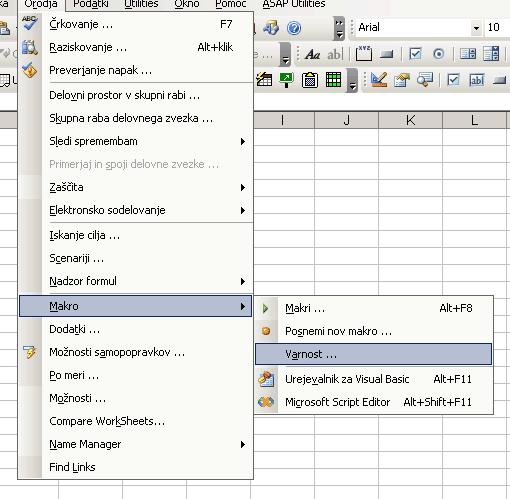Viewport: 510px width, 499px height.
Task: Click the blue Help question mark icon
Action: 294,28
